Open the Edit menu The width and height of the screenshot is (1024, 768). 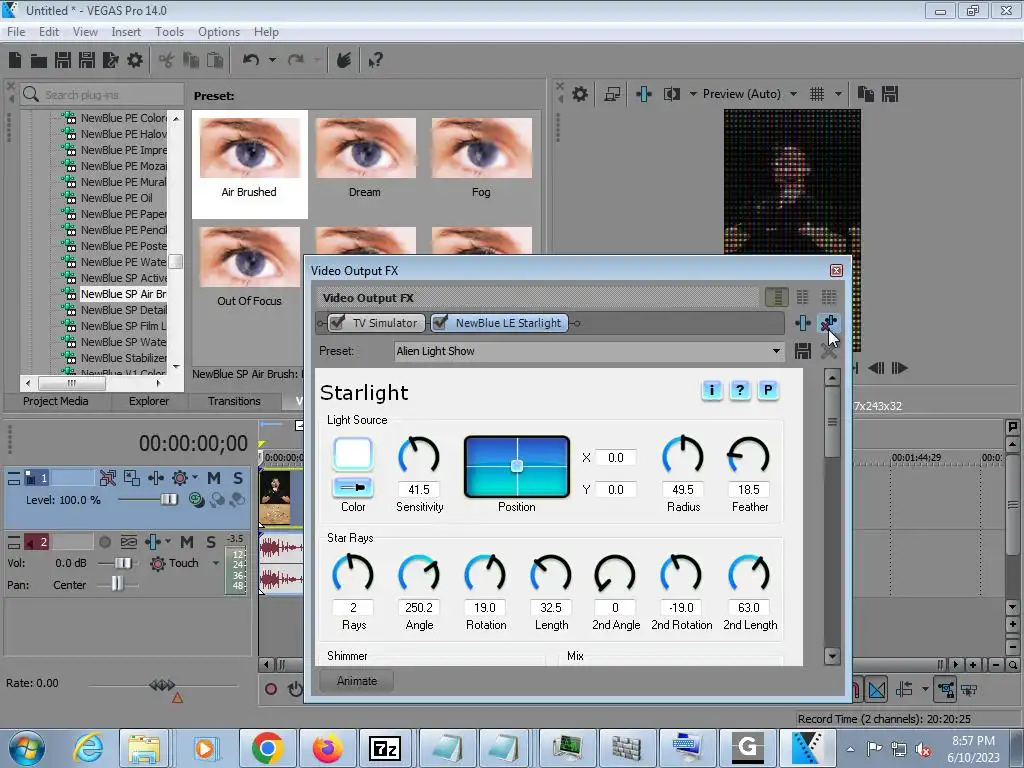tap(49, 32)
